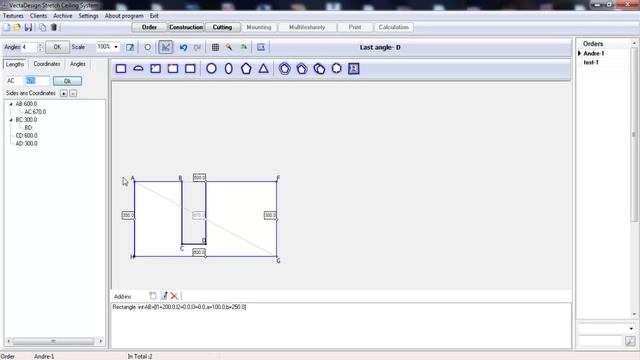This screenshot has height=360, width=640.
Task: Select the overlapping pentagons shape icon
Action: pos(319,69)
